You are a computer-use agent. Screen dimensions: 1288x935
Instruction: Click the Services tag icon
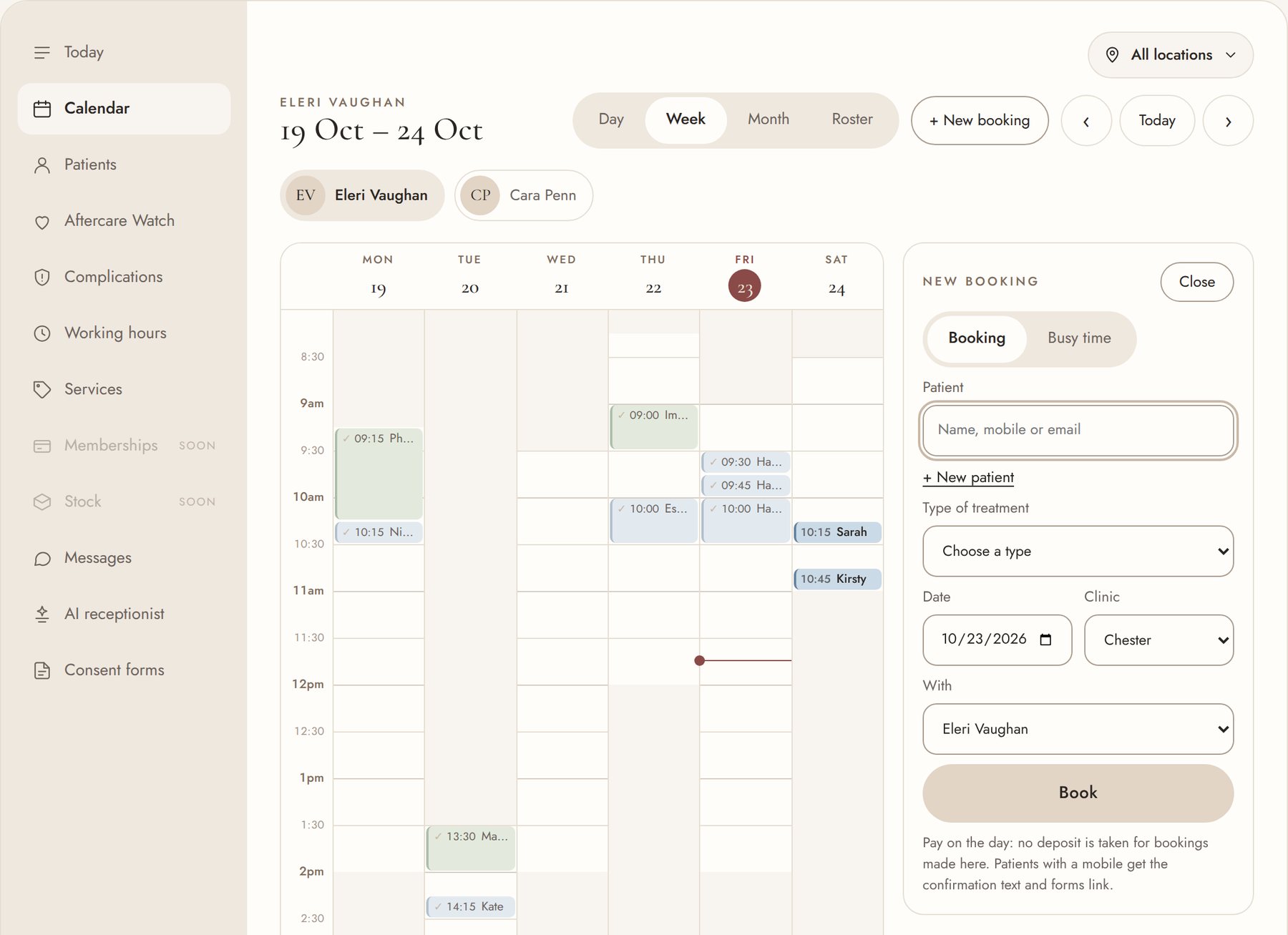[x=42, y=390]
